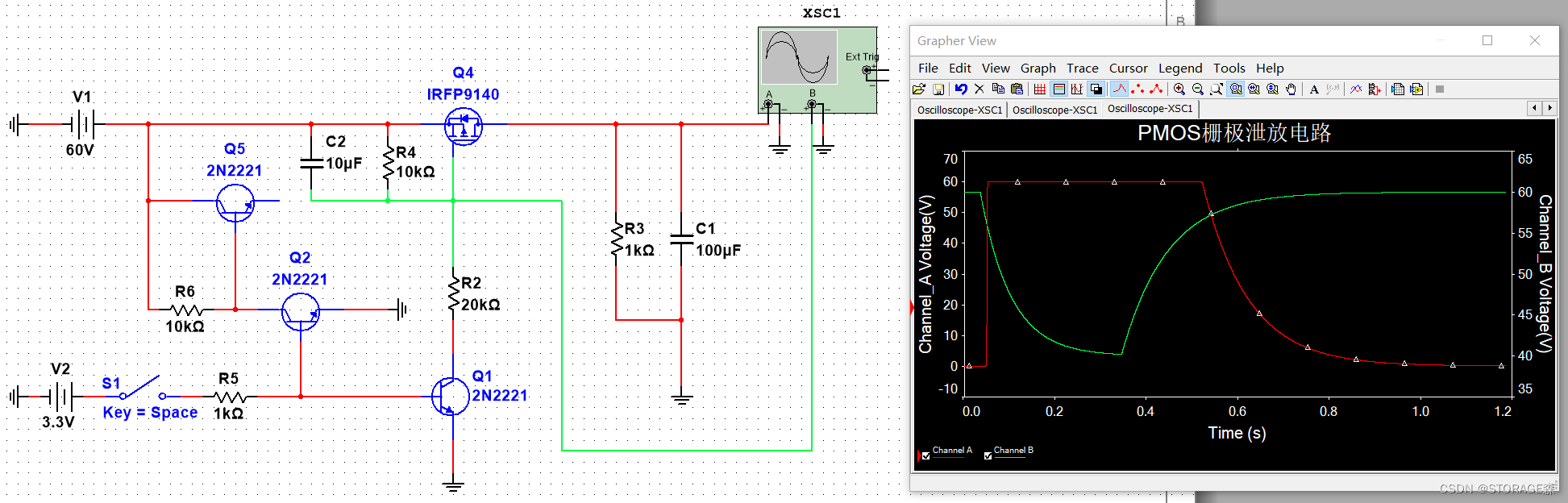Toggle the legend display icon
Viewport: 1568px width, 503px height.
1059,89
